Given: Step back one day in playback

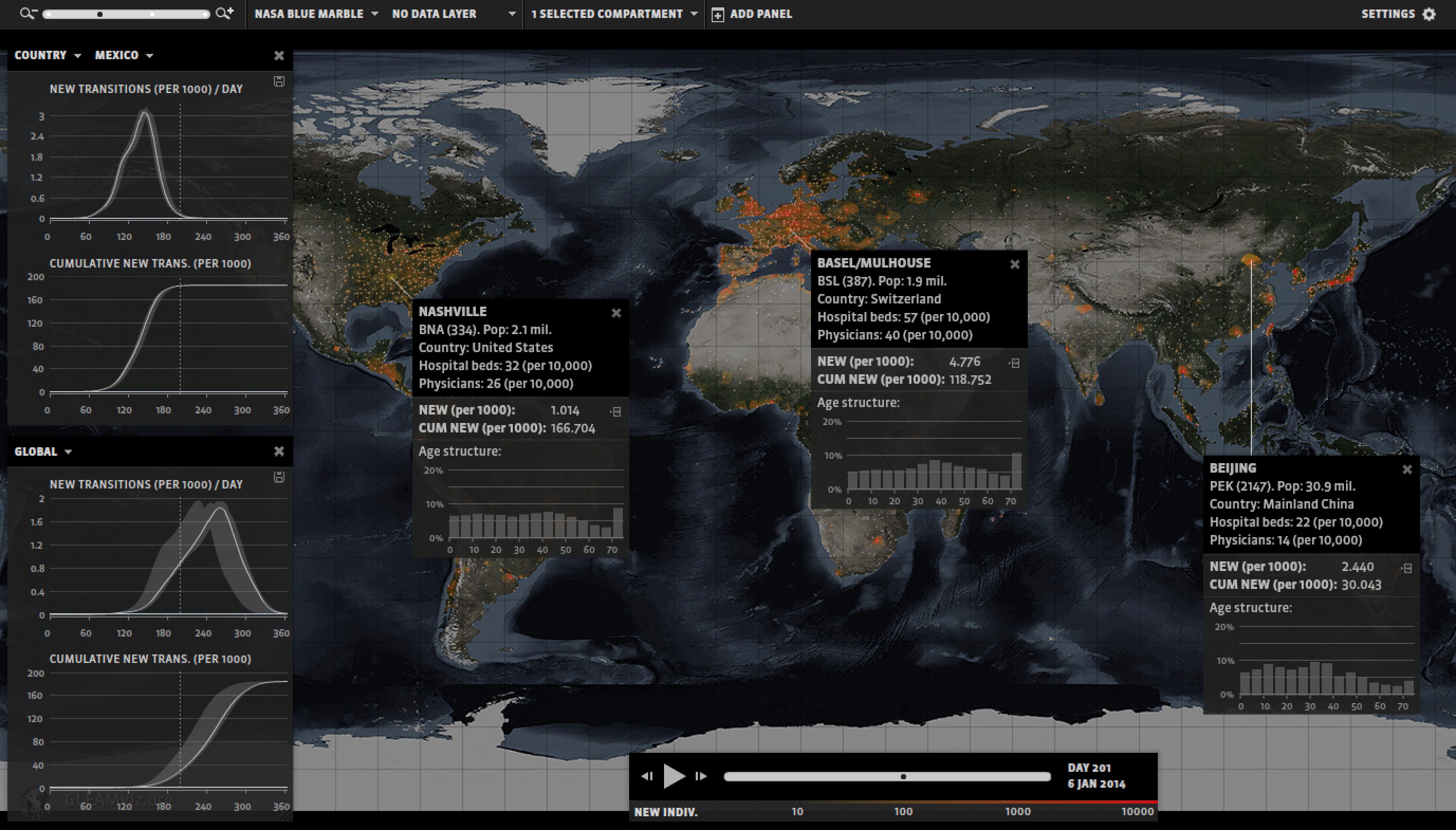Looking at the screenshot, I should pyautogui.click(x=647, y=776).
